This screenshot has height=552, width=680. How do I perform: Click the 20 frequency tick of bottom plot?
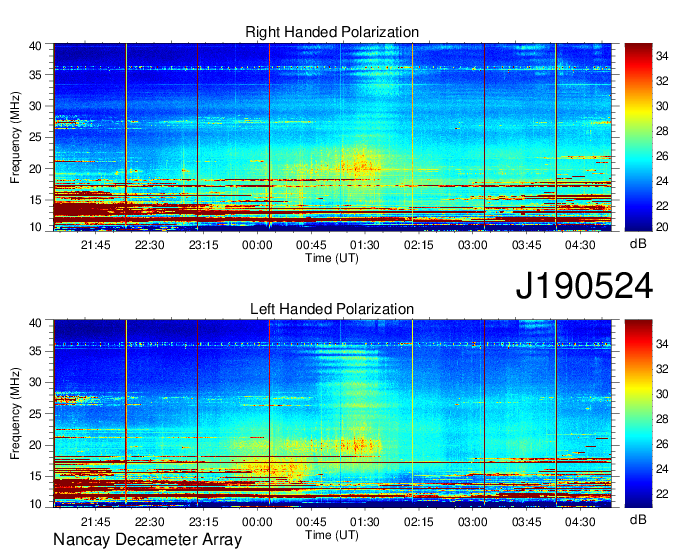36,445
